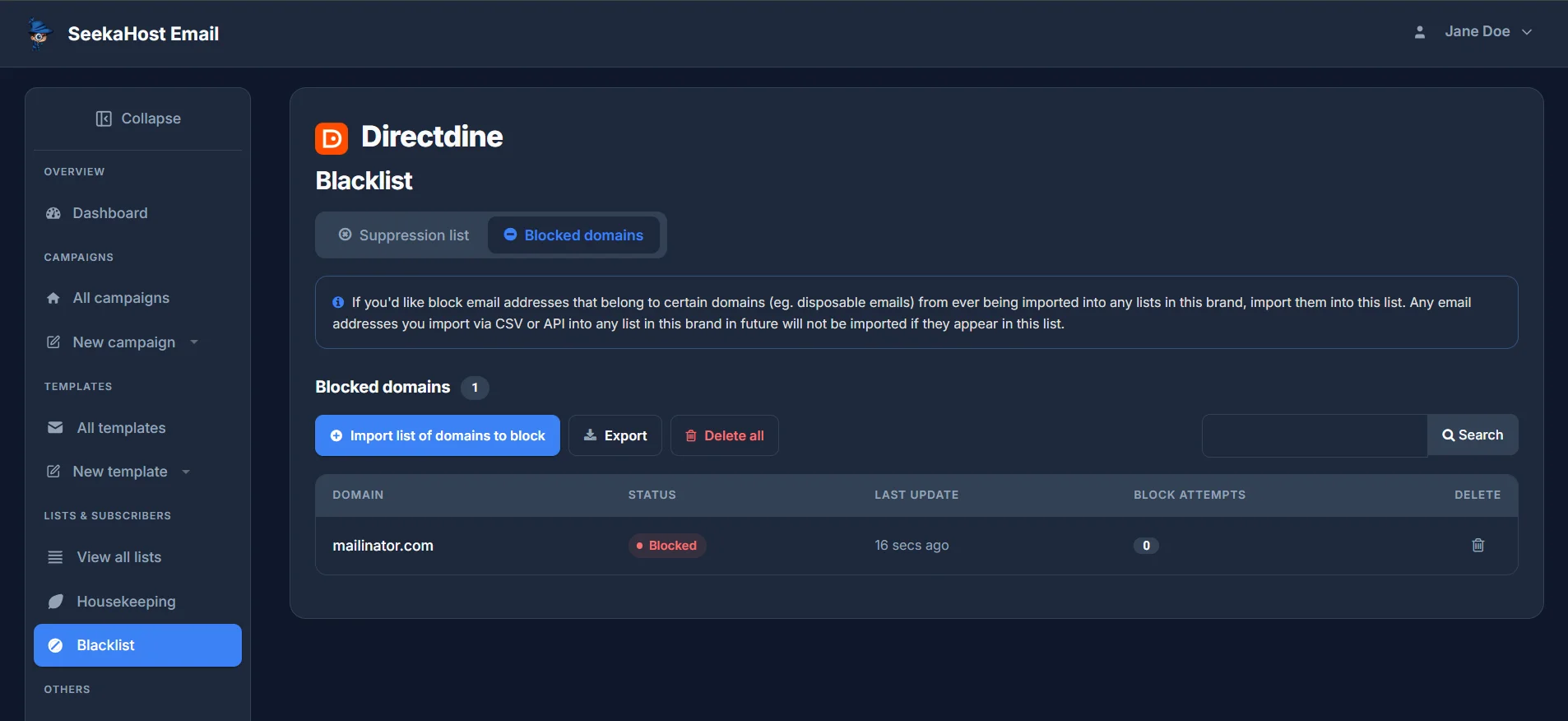Click the BLOCK ATTEMPTS column header
The width and height of the screenshot is (1568, 721).
[x=1190, y=495]
